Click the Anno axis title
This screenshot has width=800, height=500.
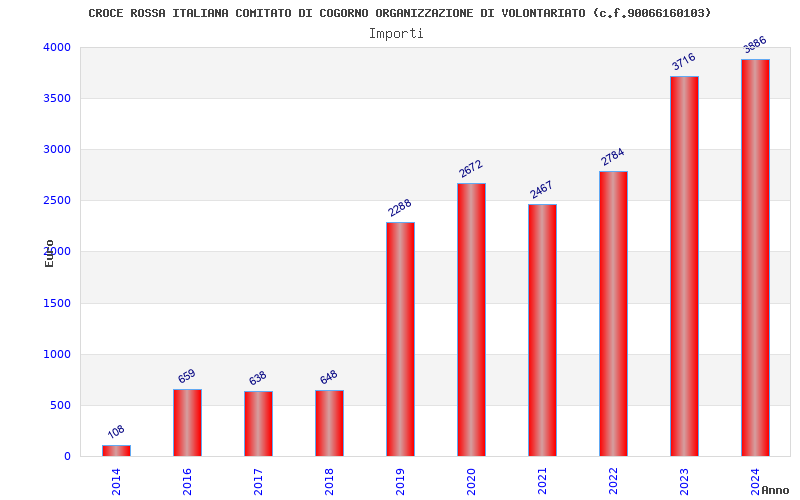click(775, 490)
